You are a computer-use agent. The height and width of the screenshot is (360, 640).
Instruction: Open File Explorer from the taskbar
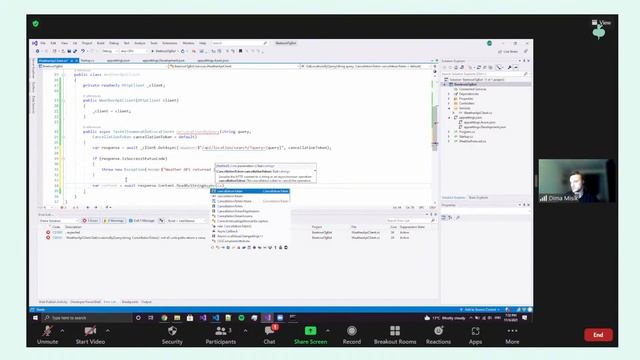[177, 318]
